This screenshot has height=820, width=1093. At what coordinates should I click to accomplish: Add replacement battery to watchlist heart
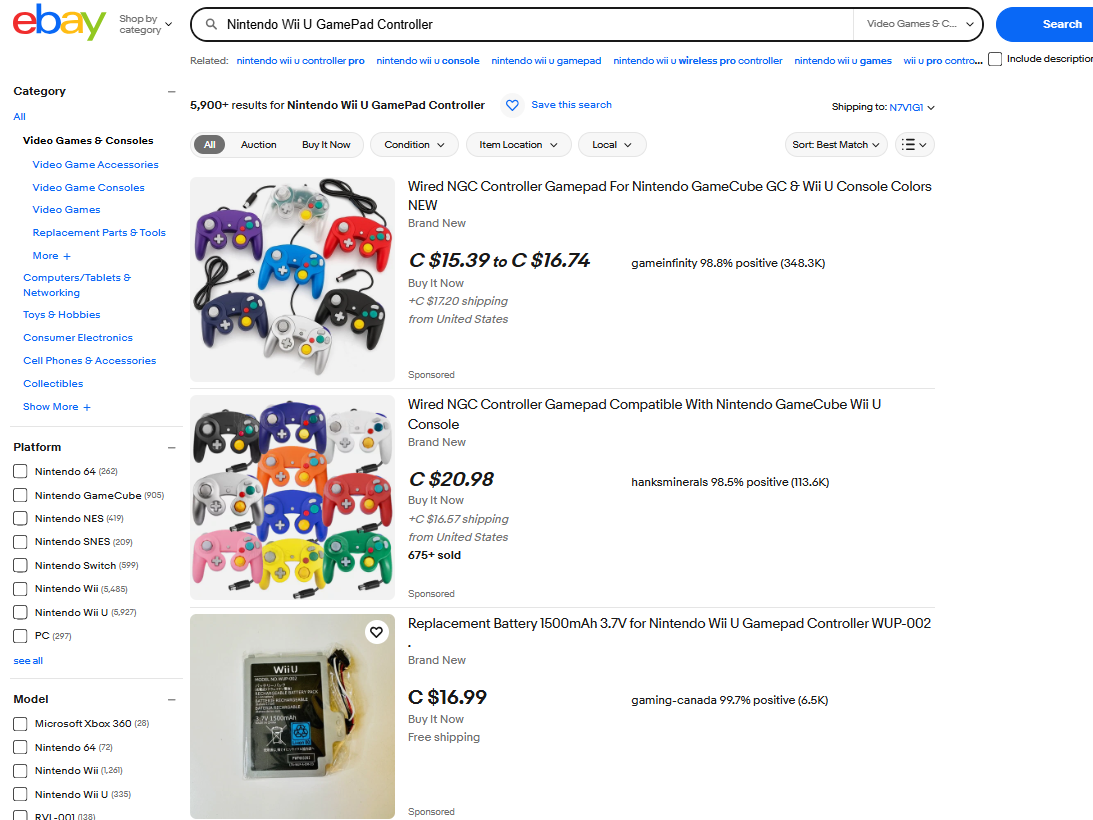click(376, 632)
